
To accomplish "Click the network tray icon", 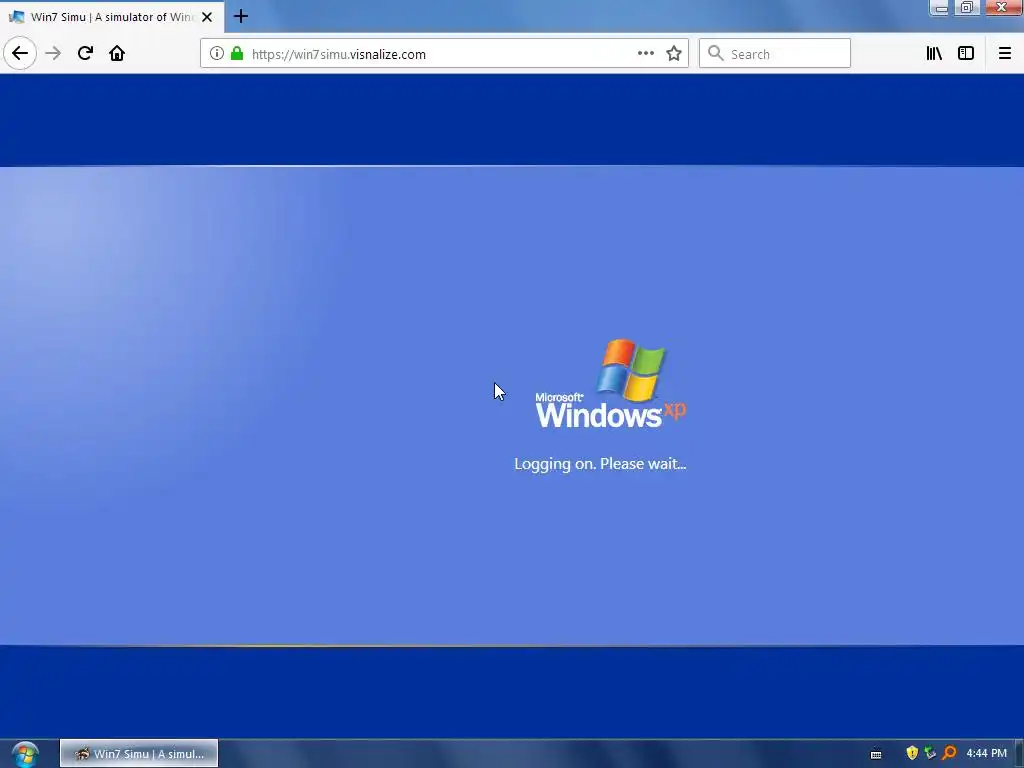I will 931,753.
